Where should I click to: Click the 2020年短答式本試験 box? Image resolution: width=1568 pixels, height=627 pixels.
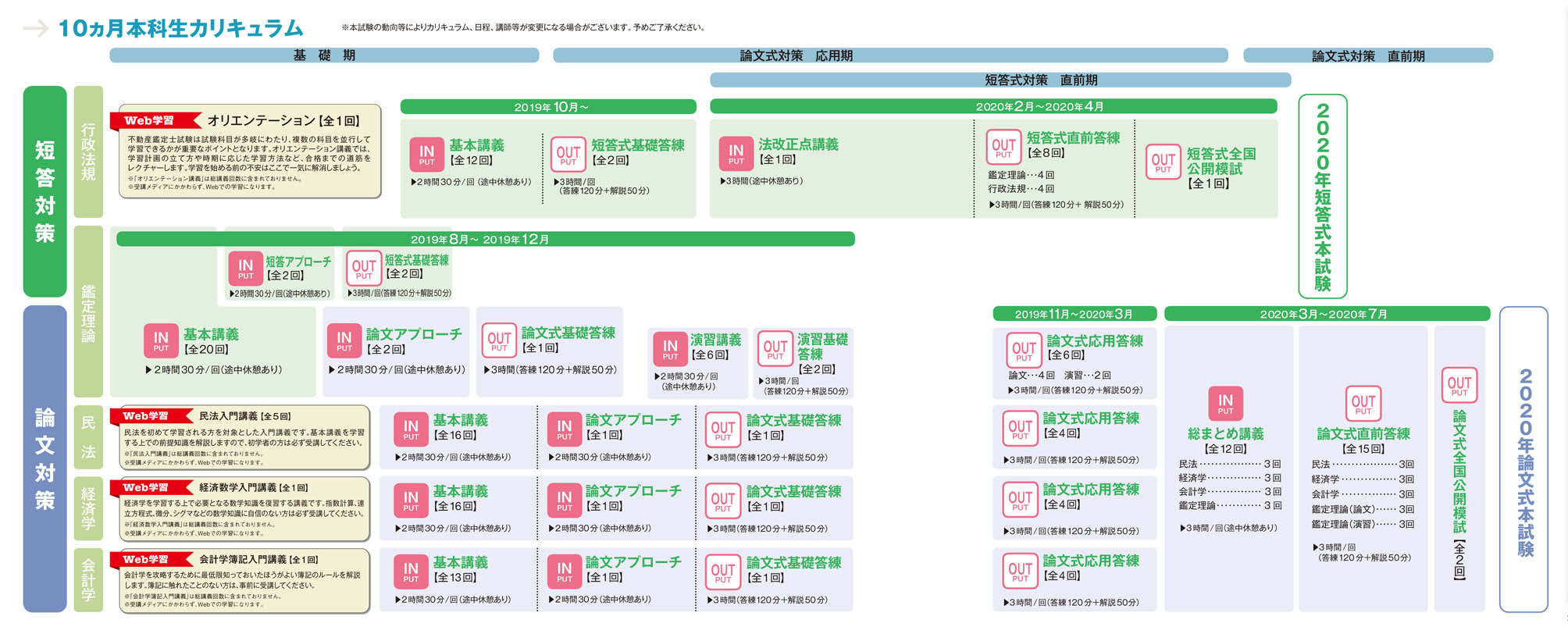(1322, 197)
